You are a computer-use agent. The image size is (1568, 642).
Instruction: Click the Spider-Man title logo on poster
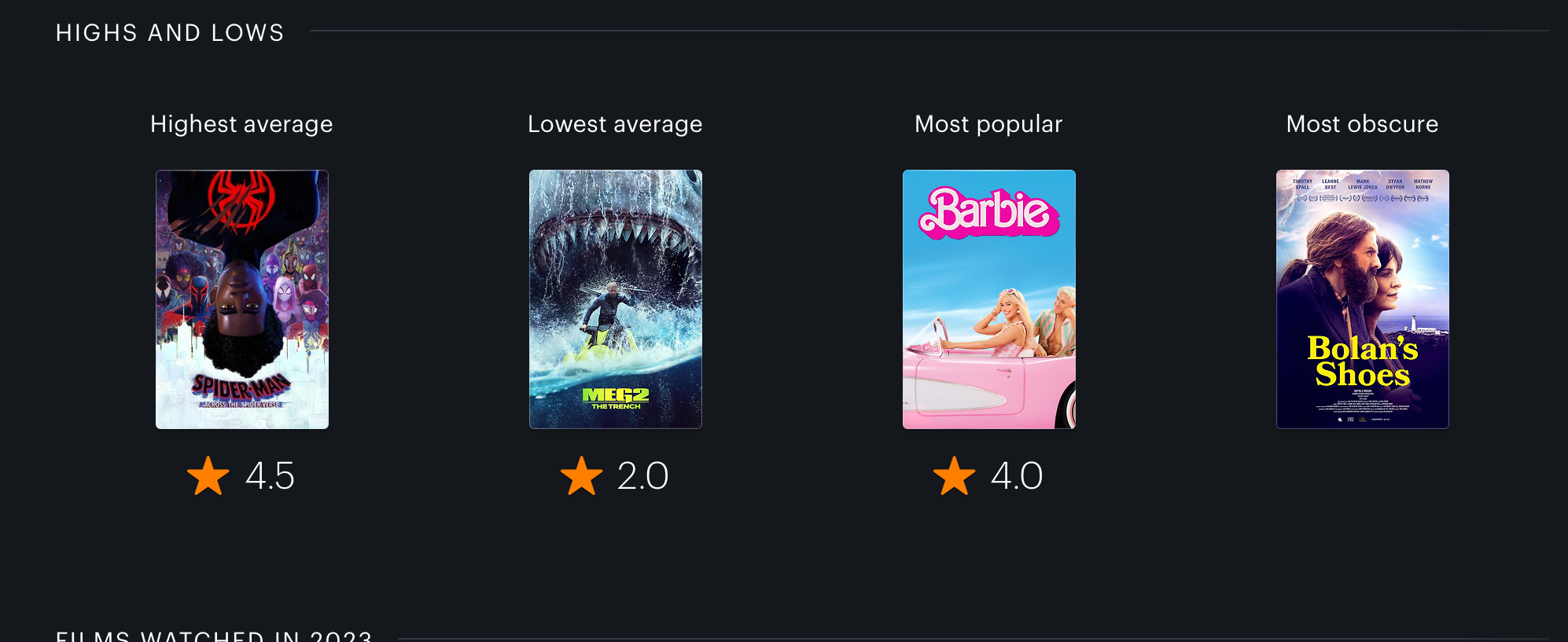[x=241, y=390]
